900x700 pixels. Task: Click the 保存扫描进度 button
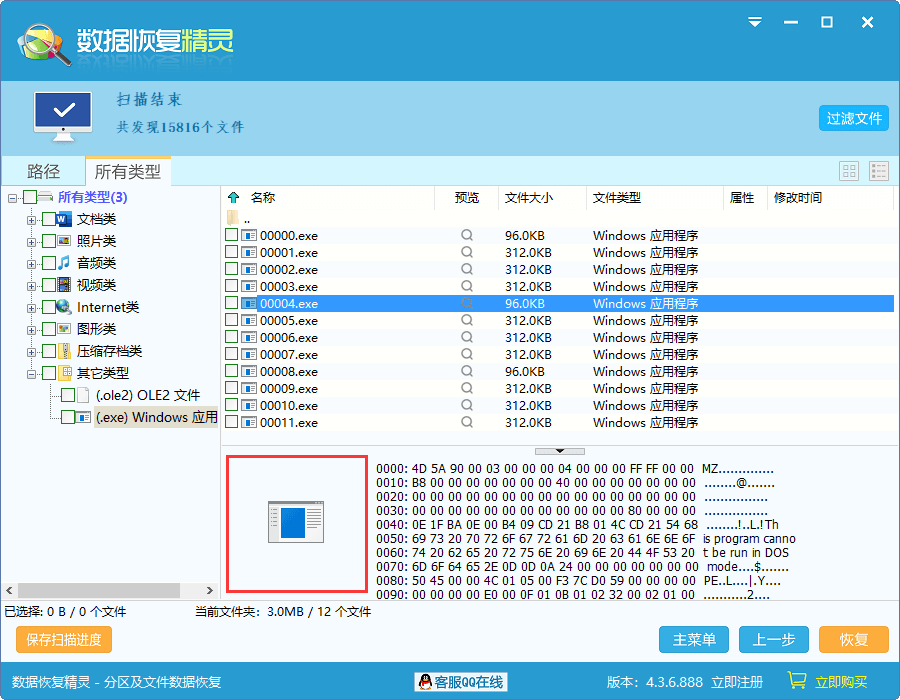64,639
